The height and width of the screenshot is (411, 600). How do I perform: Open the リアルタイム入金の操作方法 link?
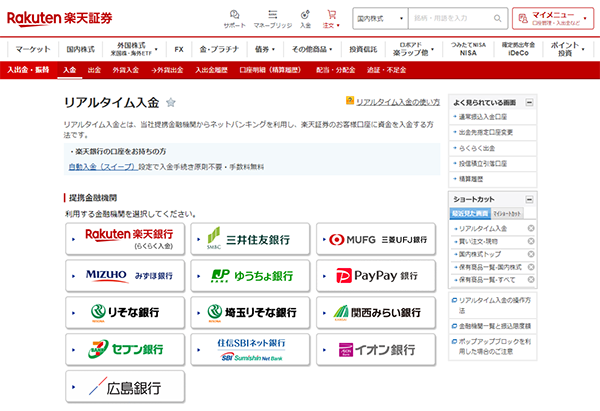495,305
